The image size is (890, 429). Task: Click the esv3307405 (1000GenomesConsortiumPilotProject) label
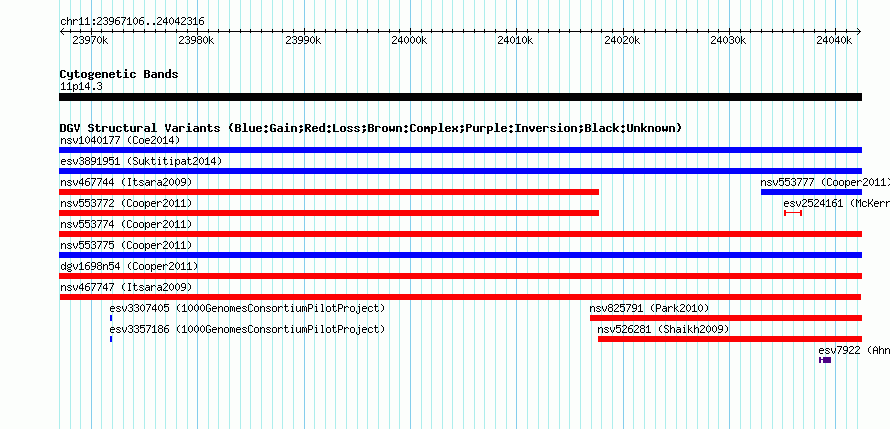[247, 308]
